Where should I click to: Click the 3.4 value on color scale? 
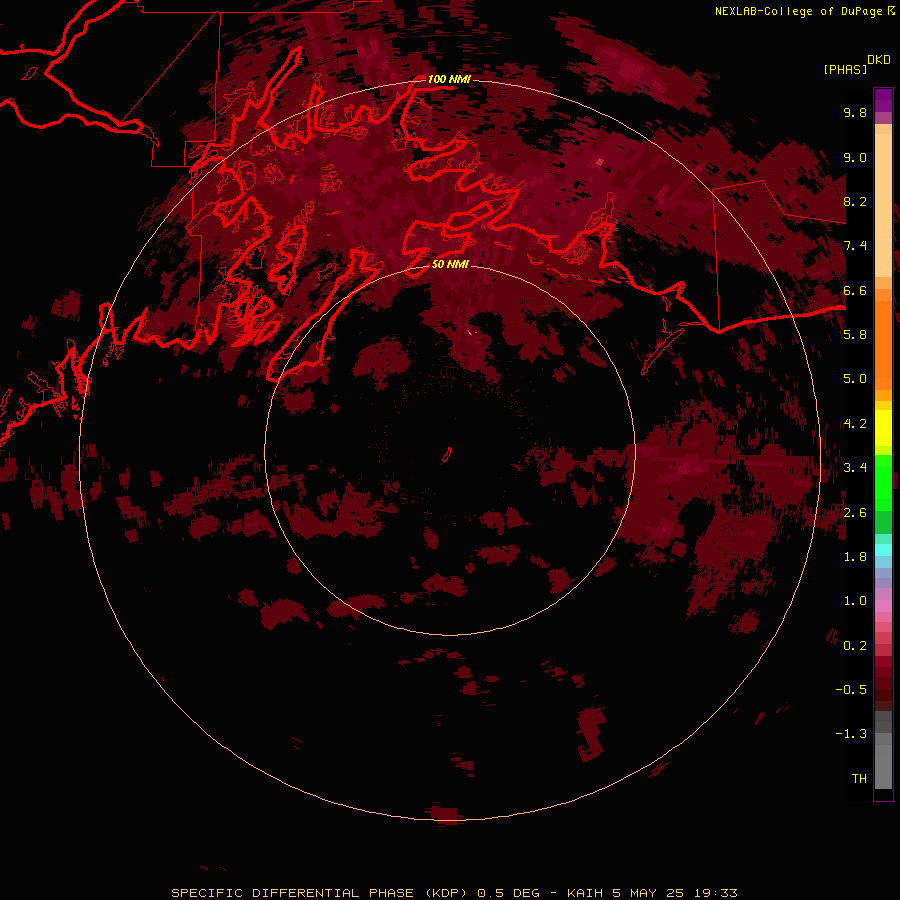(855, 468)
